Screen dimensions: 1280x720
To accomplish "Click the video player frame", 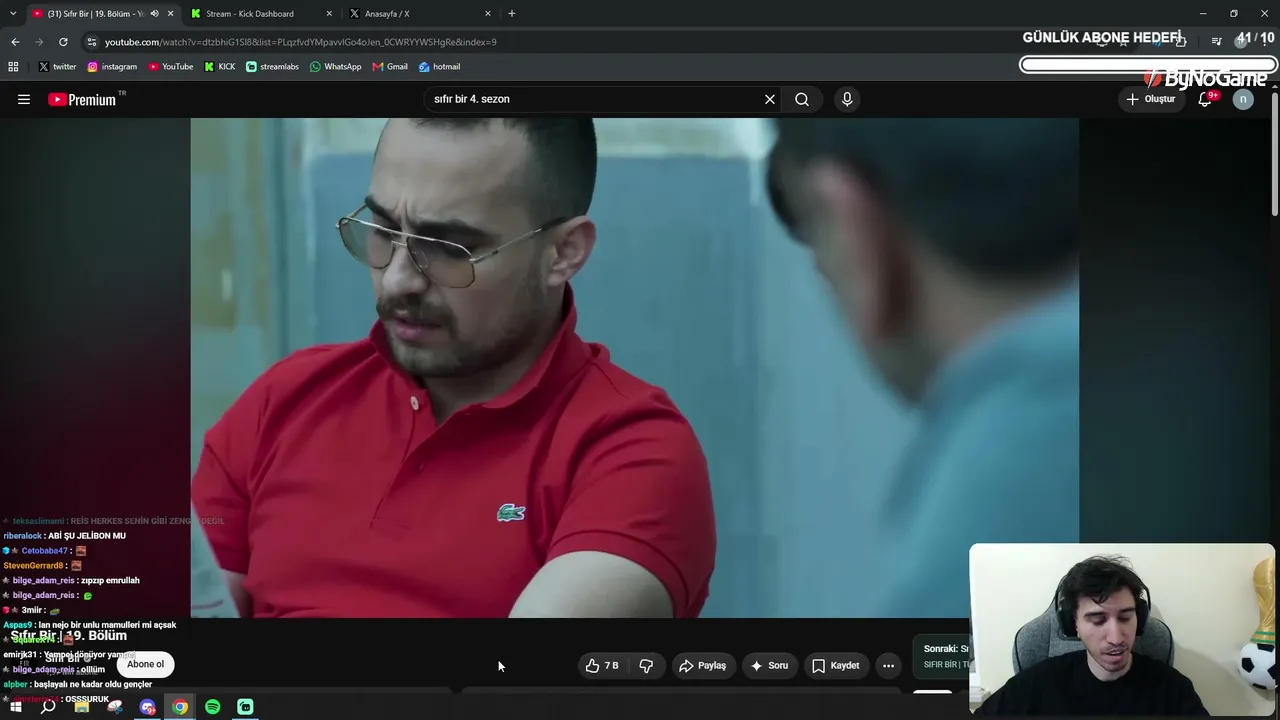I will pyautogui.click(x=635, y=367).
